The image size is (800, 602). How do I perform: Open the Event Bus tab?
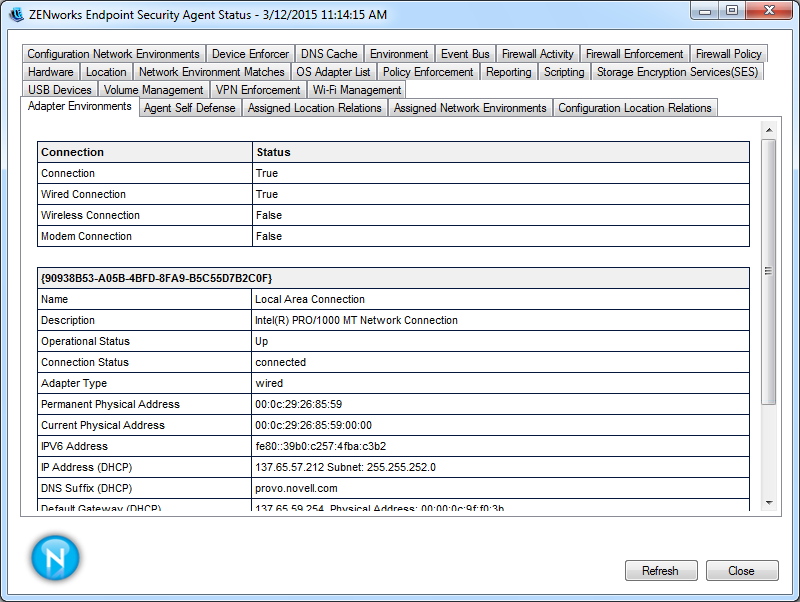coord(465,54)
